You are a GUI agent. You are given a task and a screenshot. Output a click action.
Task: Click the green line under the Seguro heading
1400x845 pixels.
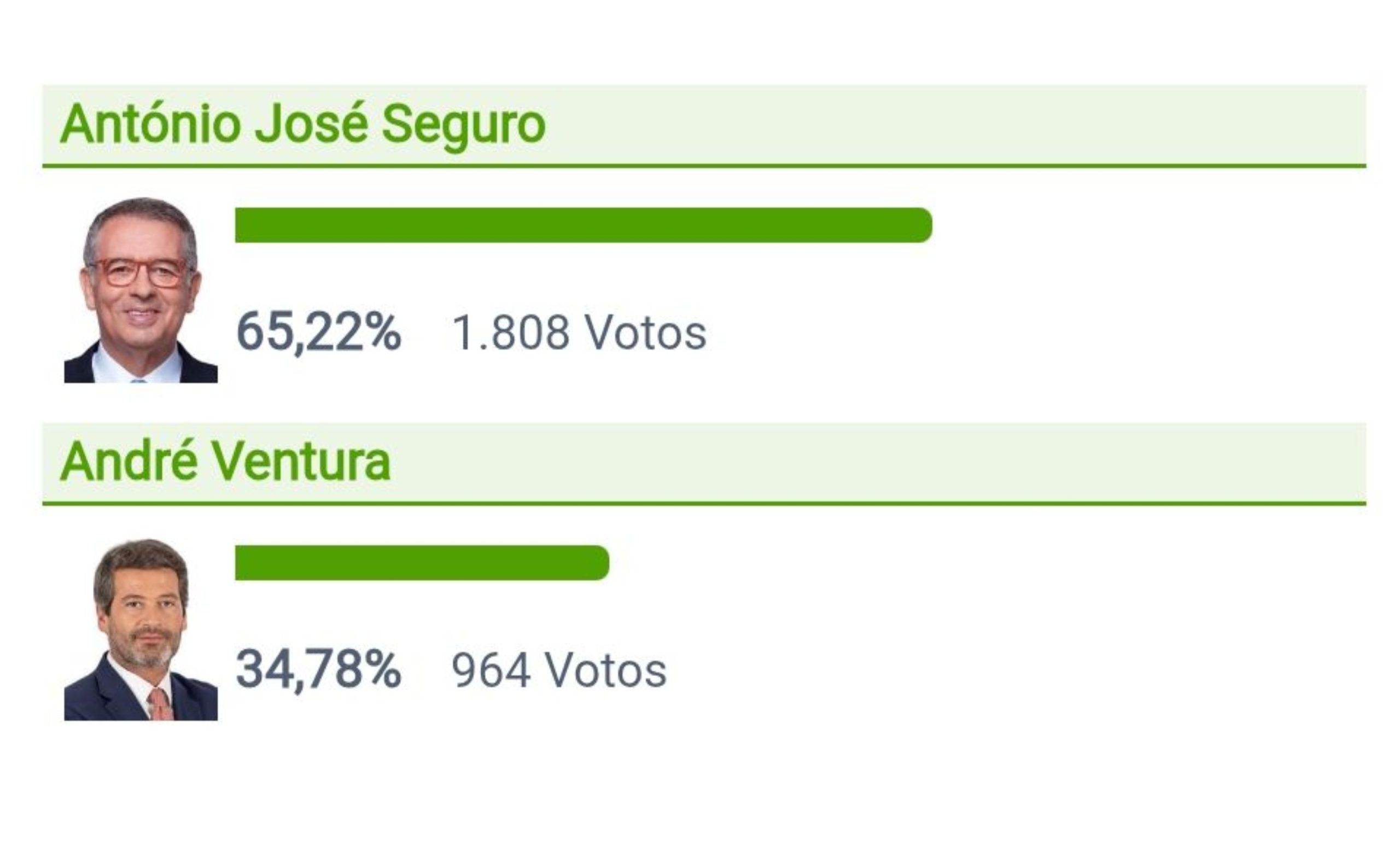click(703, 166)
